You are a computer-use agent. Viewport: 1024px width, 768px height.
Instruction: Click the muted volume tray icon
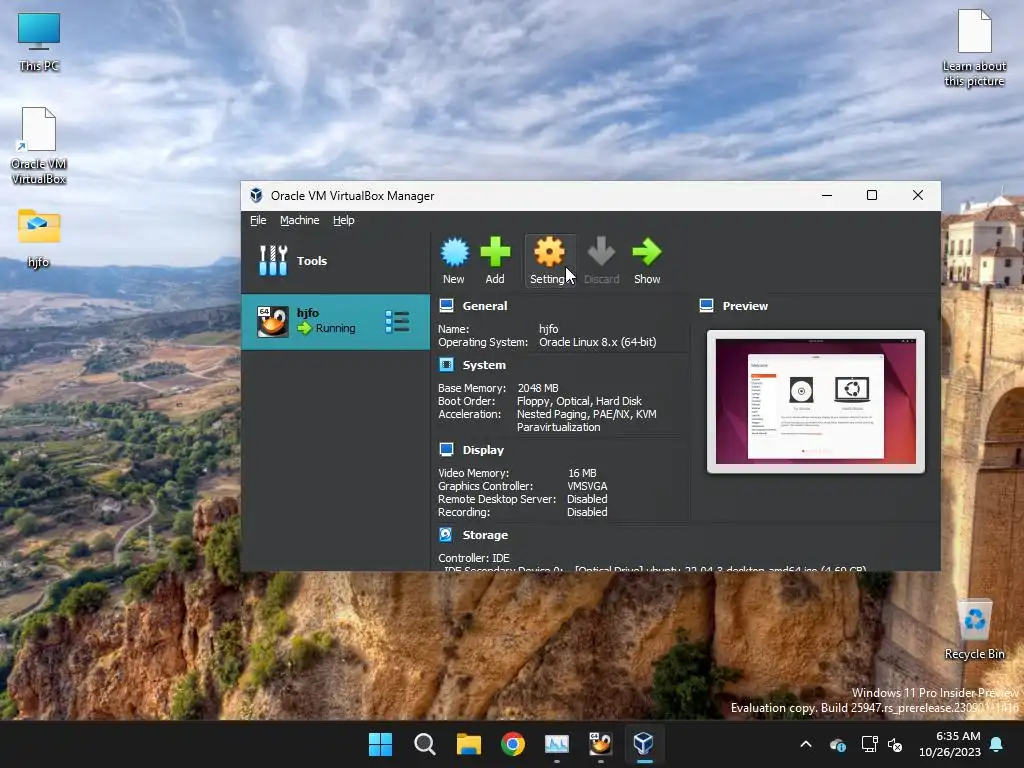coord(895,744)
